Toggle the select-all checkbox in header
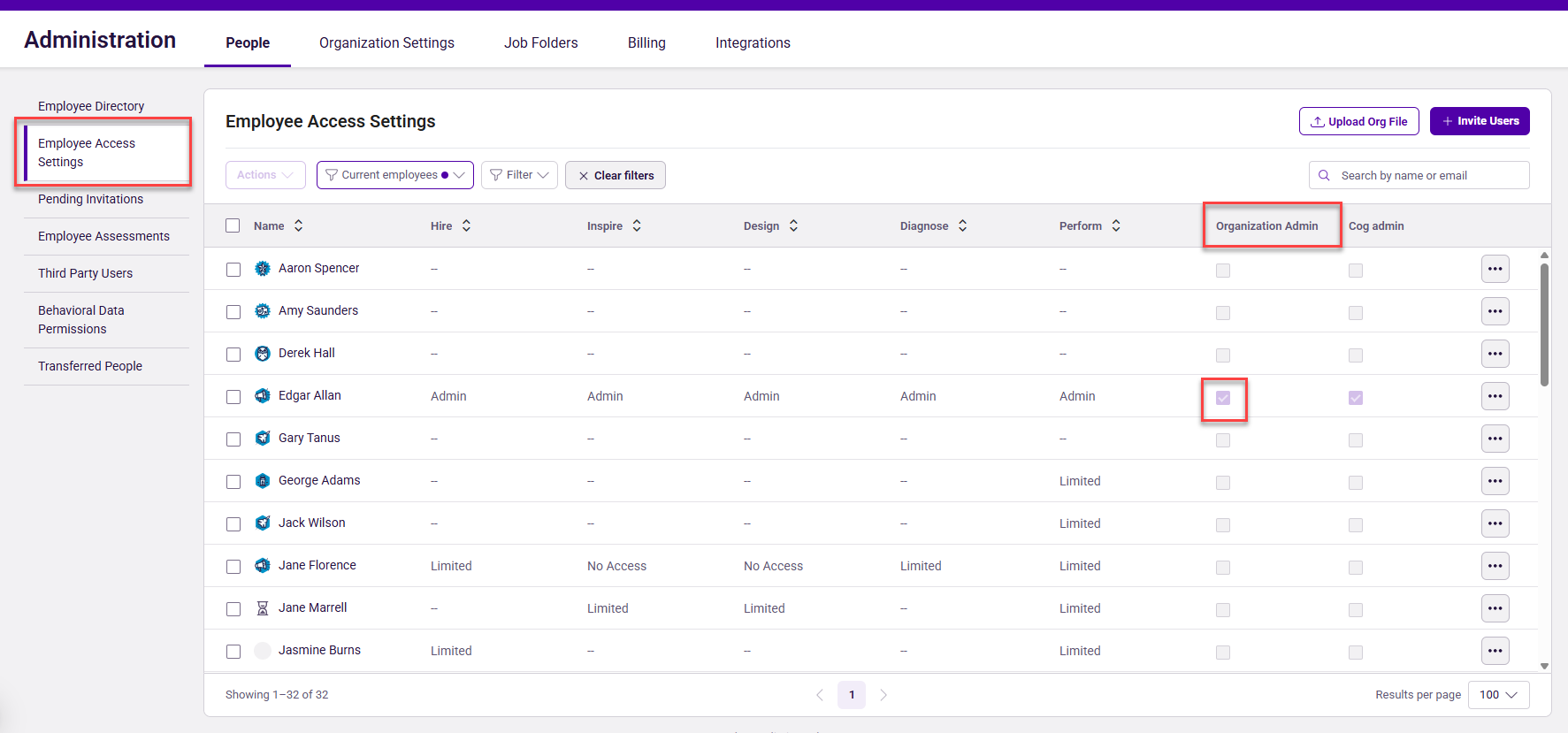The width and height of the screenshot is (1568, 733). (233, 225)
